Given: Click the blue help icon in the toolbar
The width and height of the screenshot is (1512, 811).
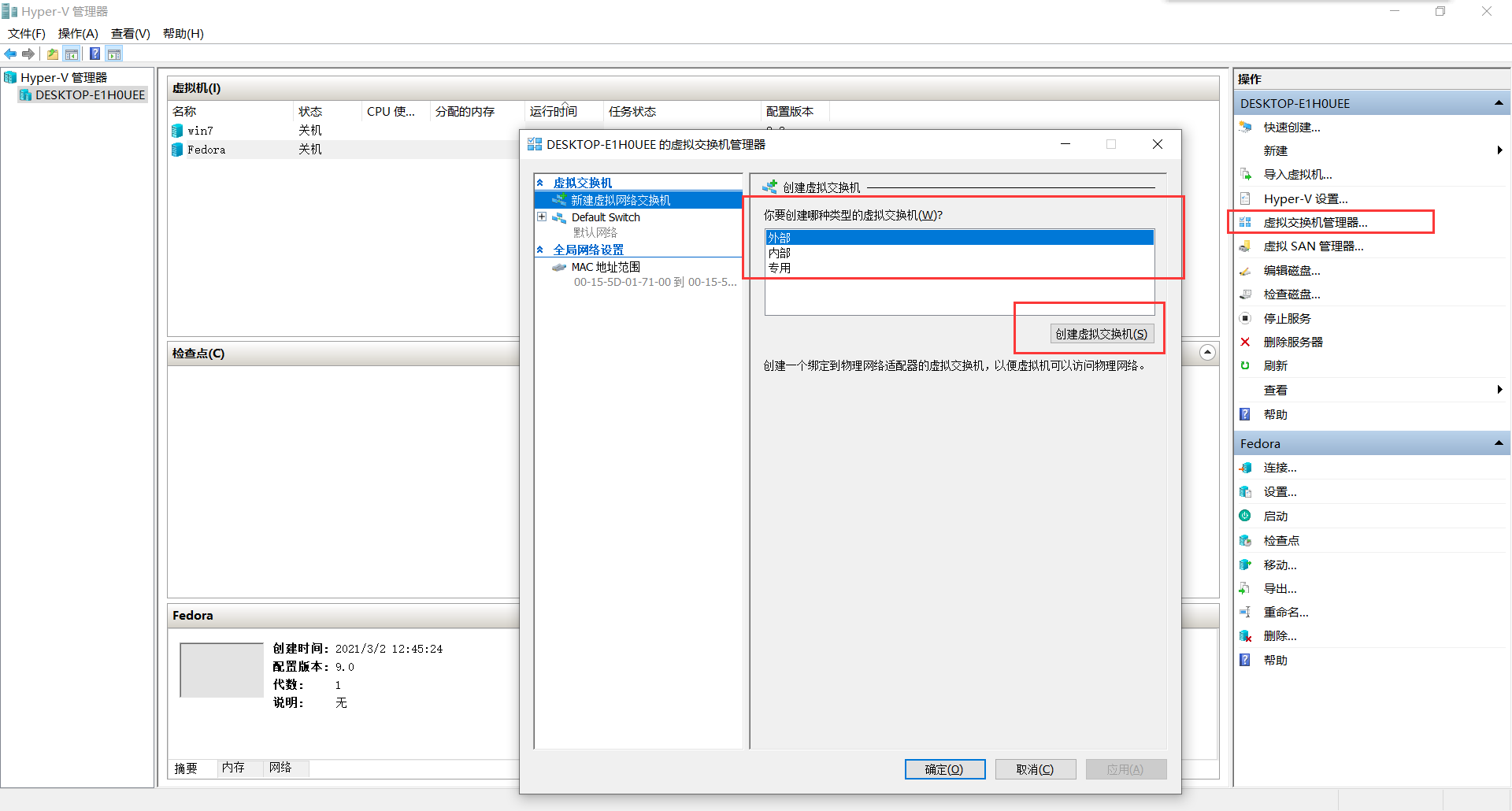Looking at the screenshot, I should [94, 54].
